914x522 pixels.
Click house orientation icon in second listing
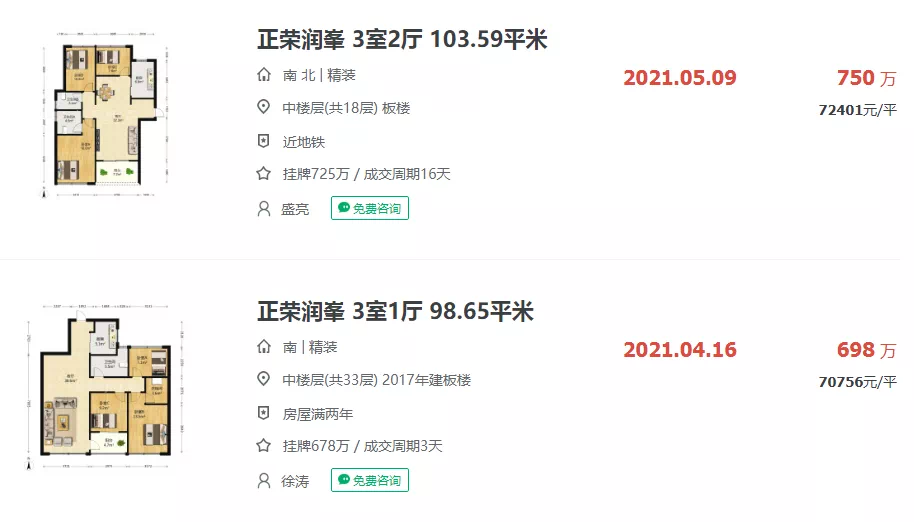click(264, 347)
